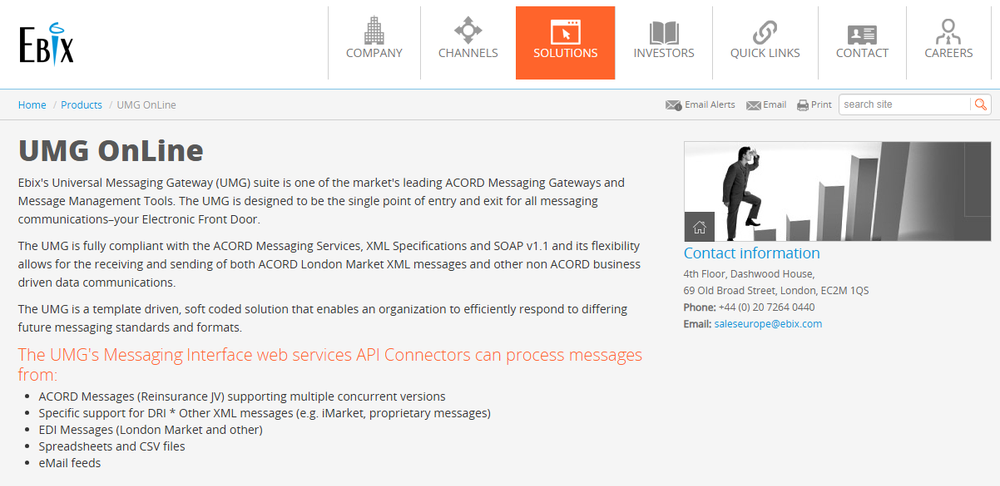Click the UMG OnLine breadcrumb text

[147, 105]
